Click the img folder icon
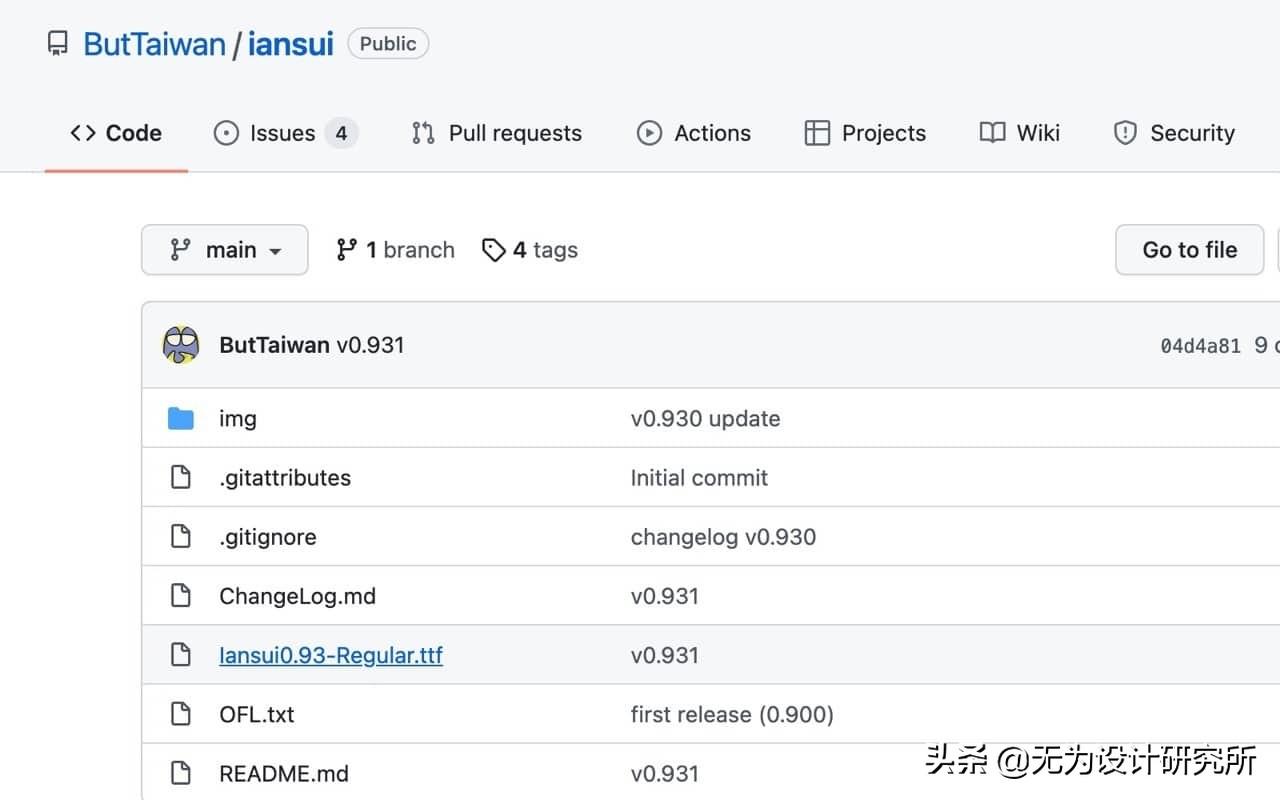The image size is (1280, 800). (181, 418)
